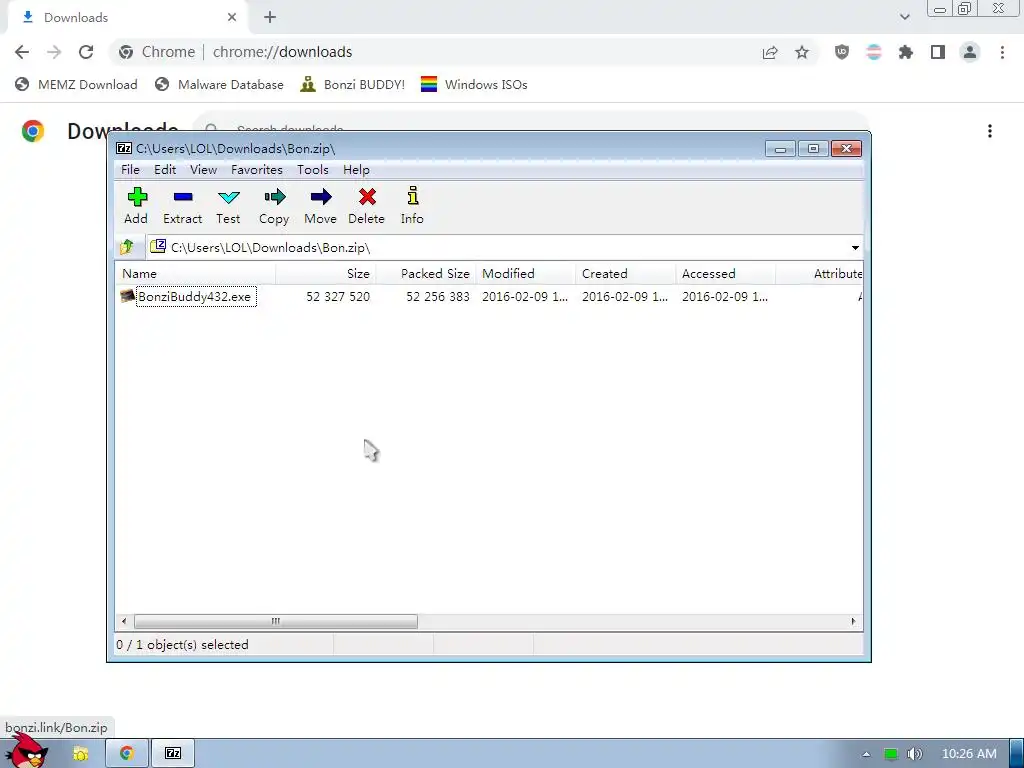Open Chrome's three-dot main menu
This screenshot has width=1024, height=768.
pyautogui.click(x=1002, y=52)
